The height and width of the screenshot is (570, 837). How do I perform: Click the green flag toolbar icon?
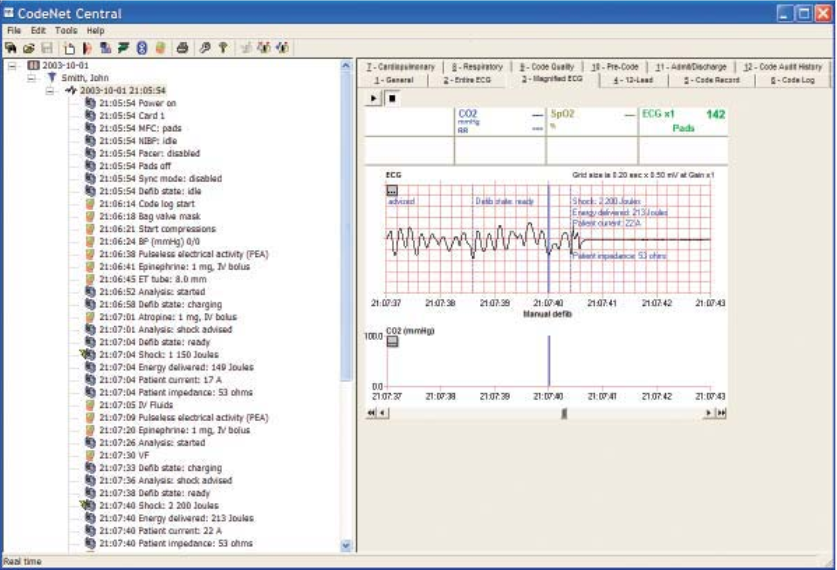(x=123, y=48)
